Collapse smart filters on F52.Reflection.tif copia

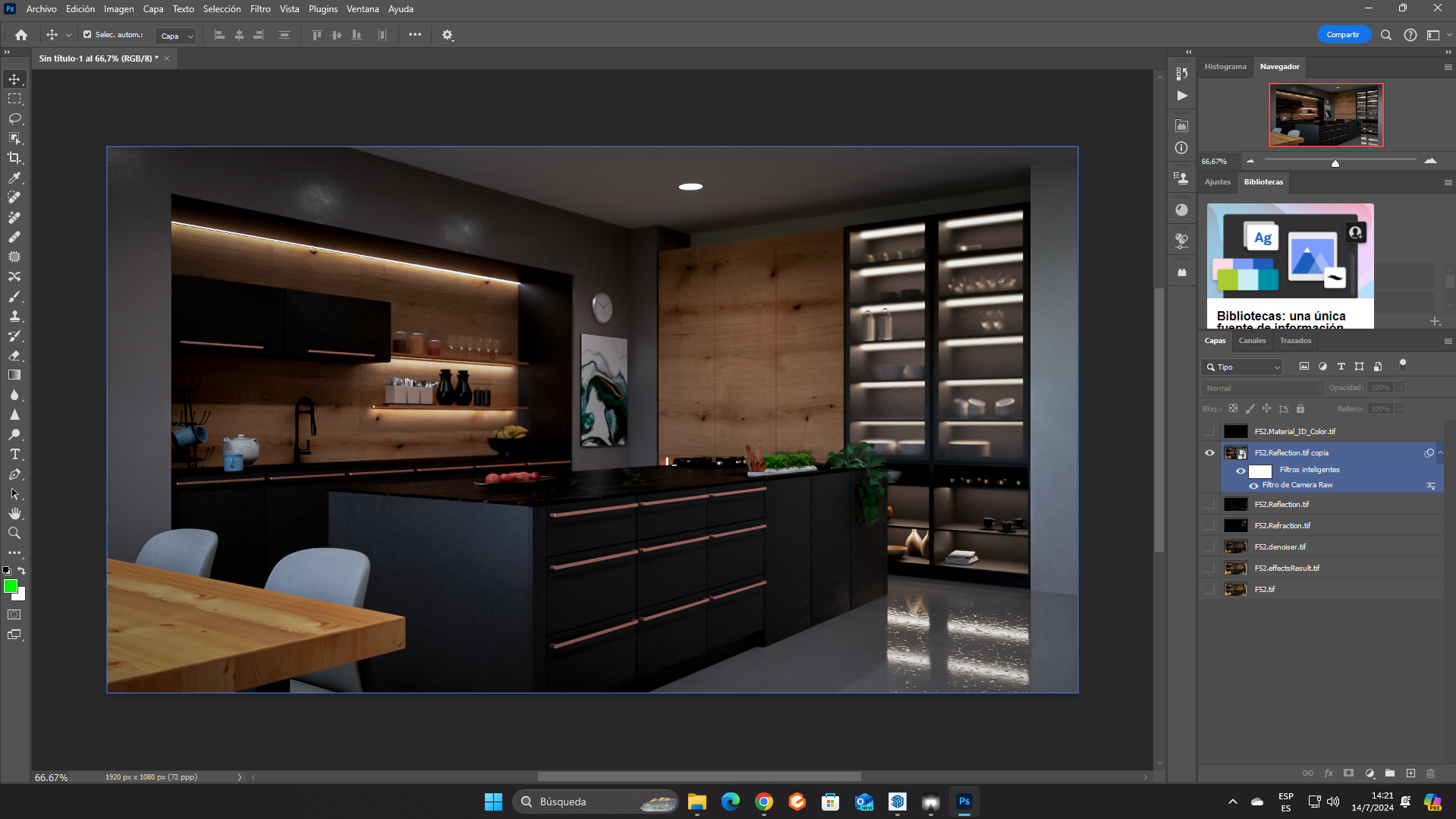tap(1440, 453)
